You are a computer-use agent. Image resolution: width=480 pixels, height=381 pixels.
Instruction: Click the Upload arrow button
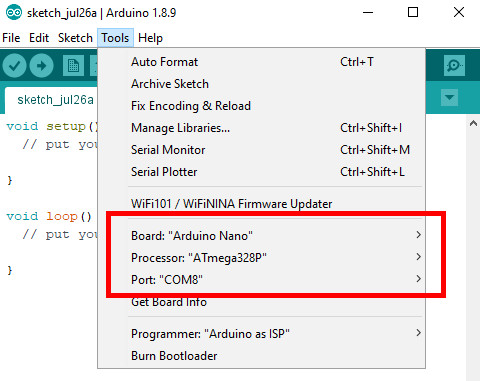click(x=41, y=65)
